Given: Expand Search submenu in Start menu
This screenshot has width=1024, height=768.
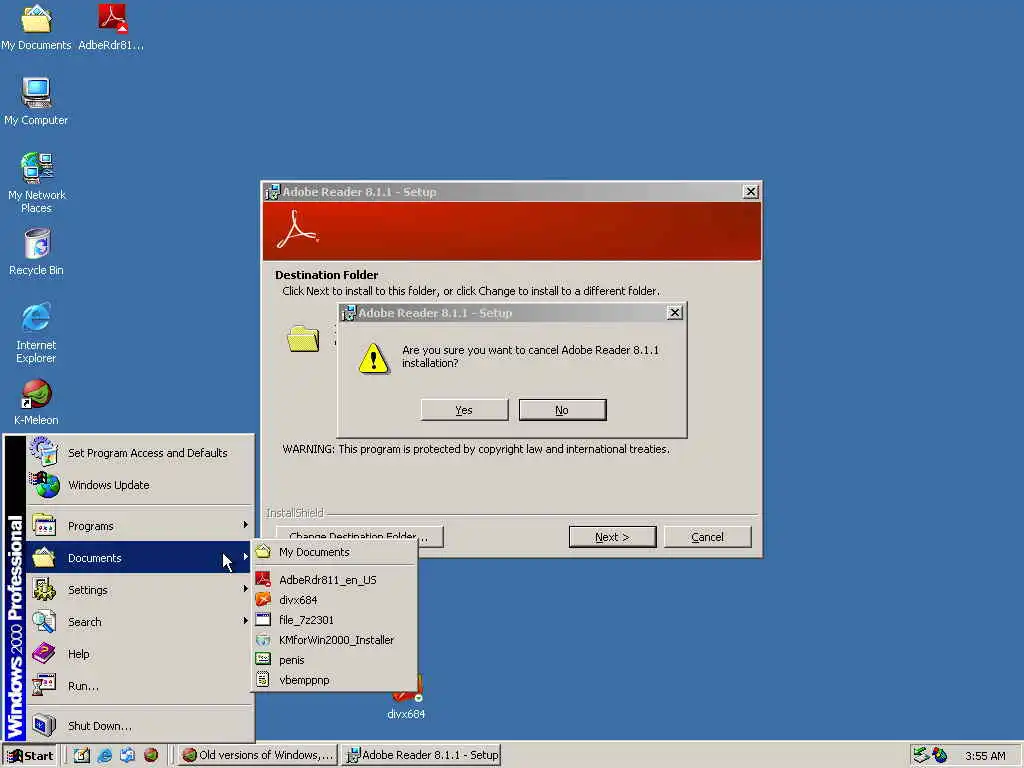Looking at the screenshot, I should coord(140,622).
